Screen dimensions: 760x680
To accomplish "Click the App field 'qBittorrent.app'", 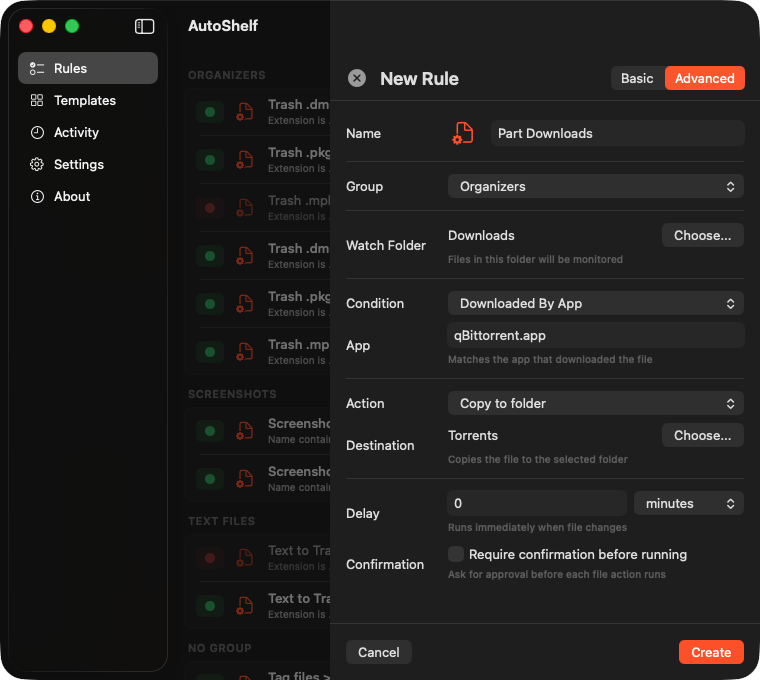I will coord(596,335).
